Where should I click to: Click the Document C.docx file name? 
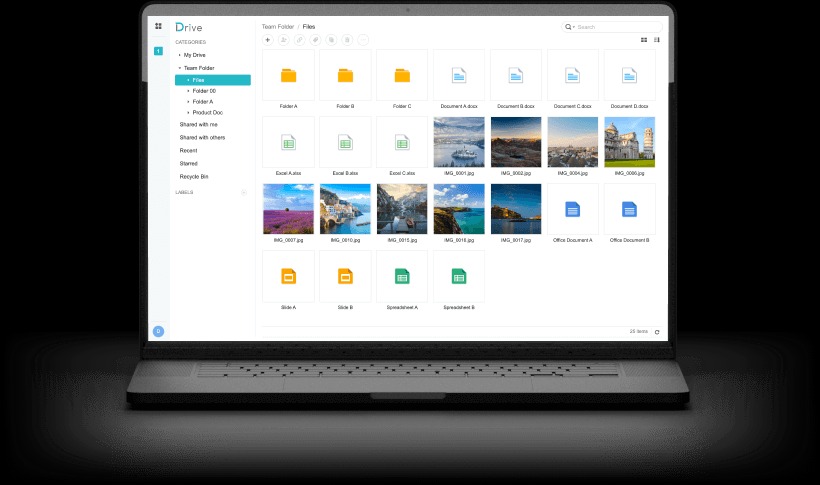coord(573,106)
